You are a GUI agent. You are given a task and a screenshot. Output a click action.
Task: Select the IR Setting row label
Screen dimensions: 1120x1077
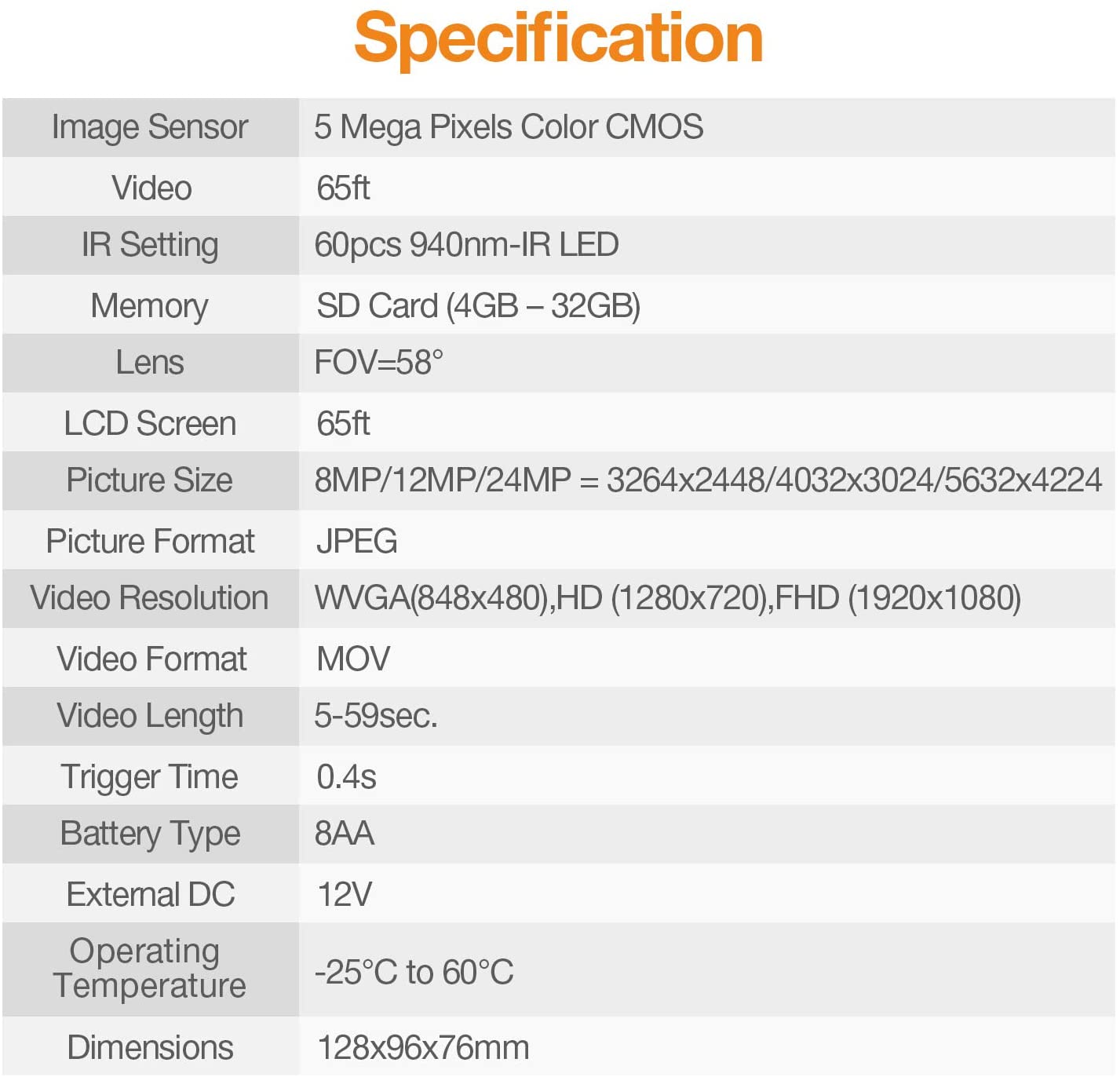tap(150, 245)
